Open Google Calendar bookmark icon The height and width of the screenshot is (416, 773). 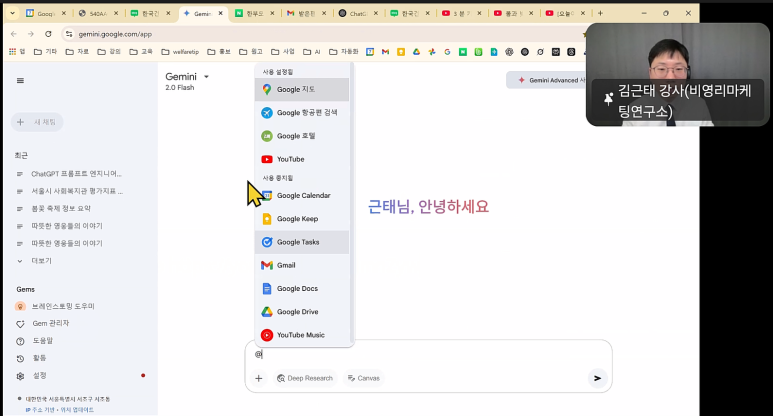click(x=370, y=51)
